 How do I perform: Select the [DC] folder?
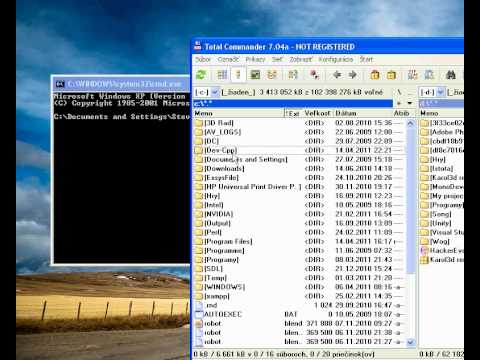(300, 141)
